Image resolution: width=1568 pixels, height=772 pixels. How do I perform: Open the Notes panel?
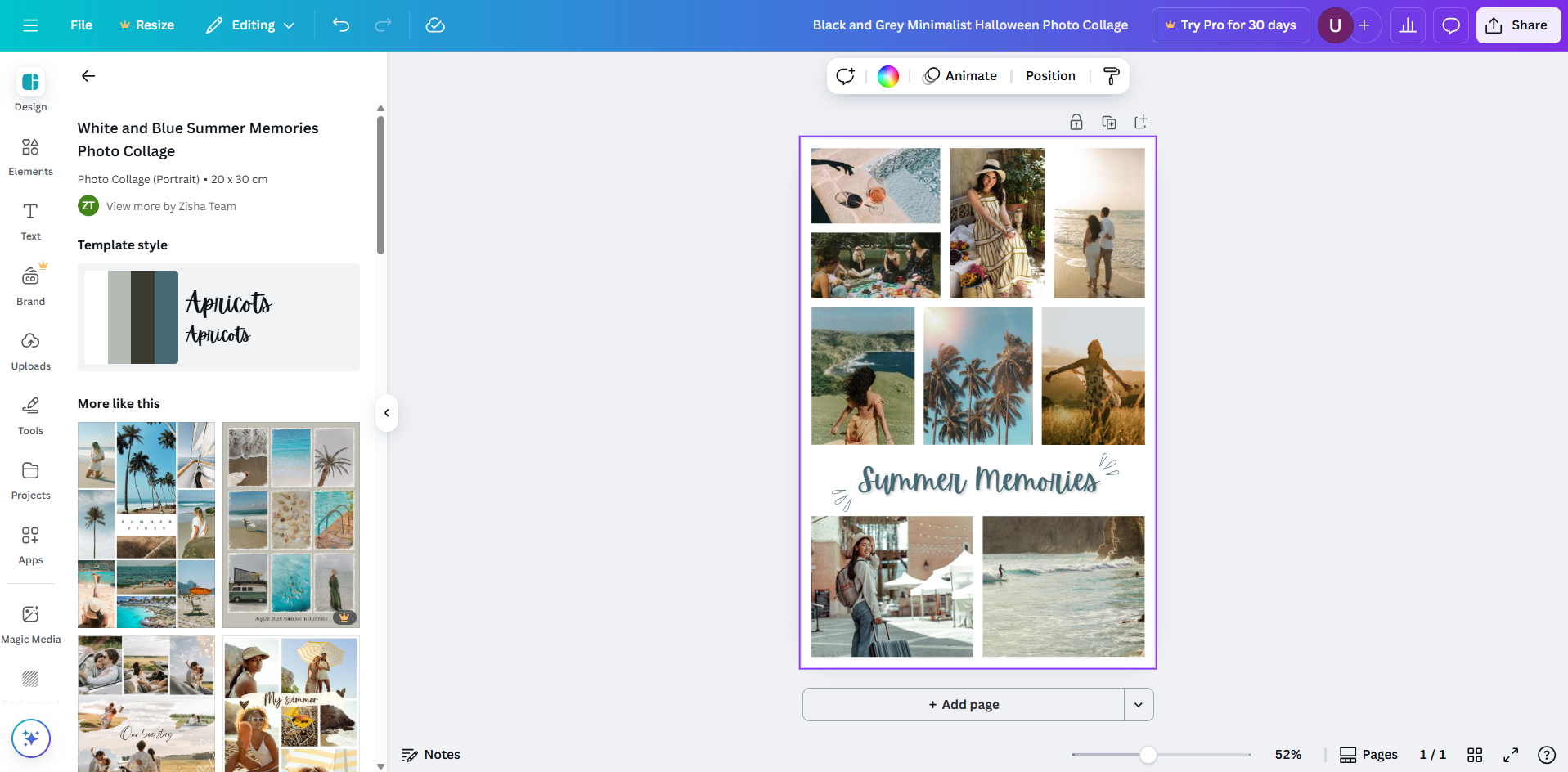point(431,755)
